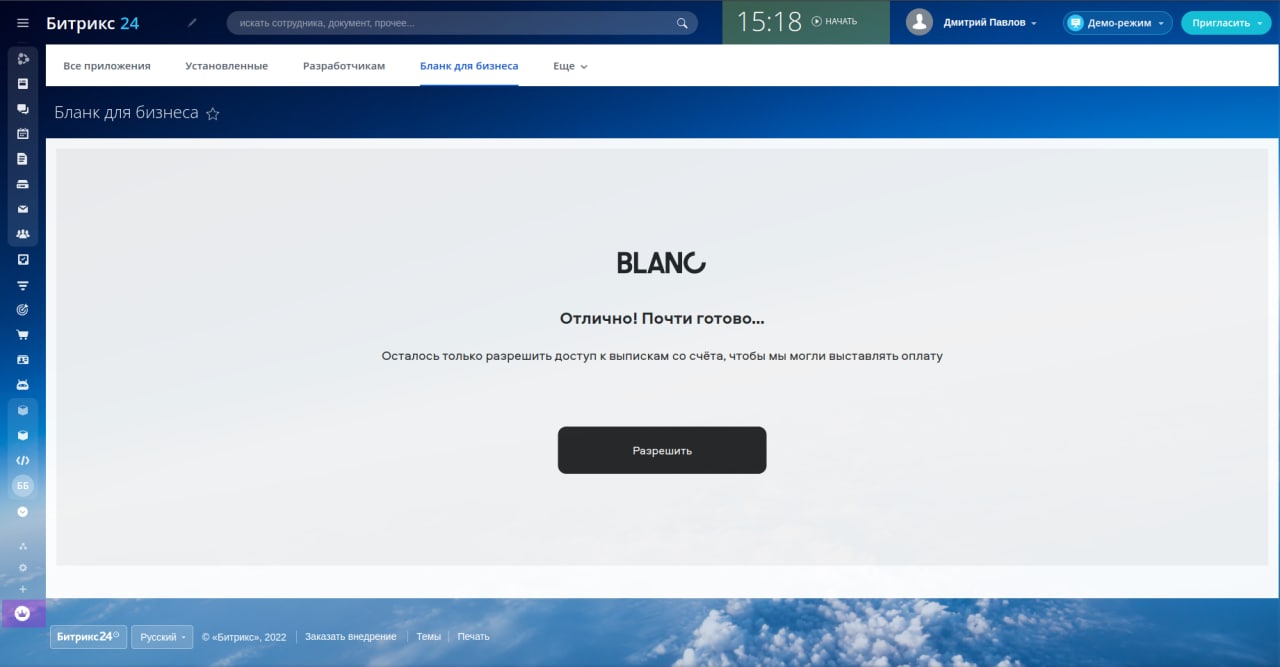Click the Отлично! Почти готово... heading

[x=662, y=319]
